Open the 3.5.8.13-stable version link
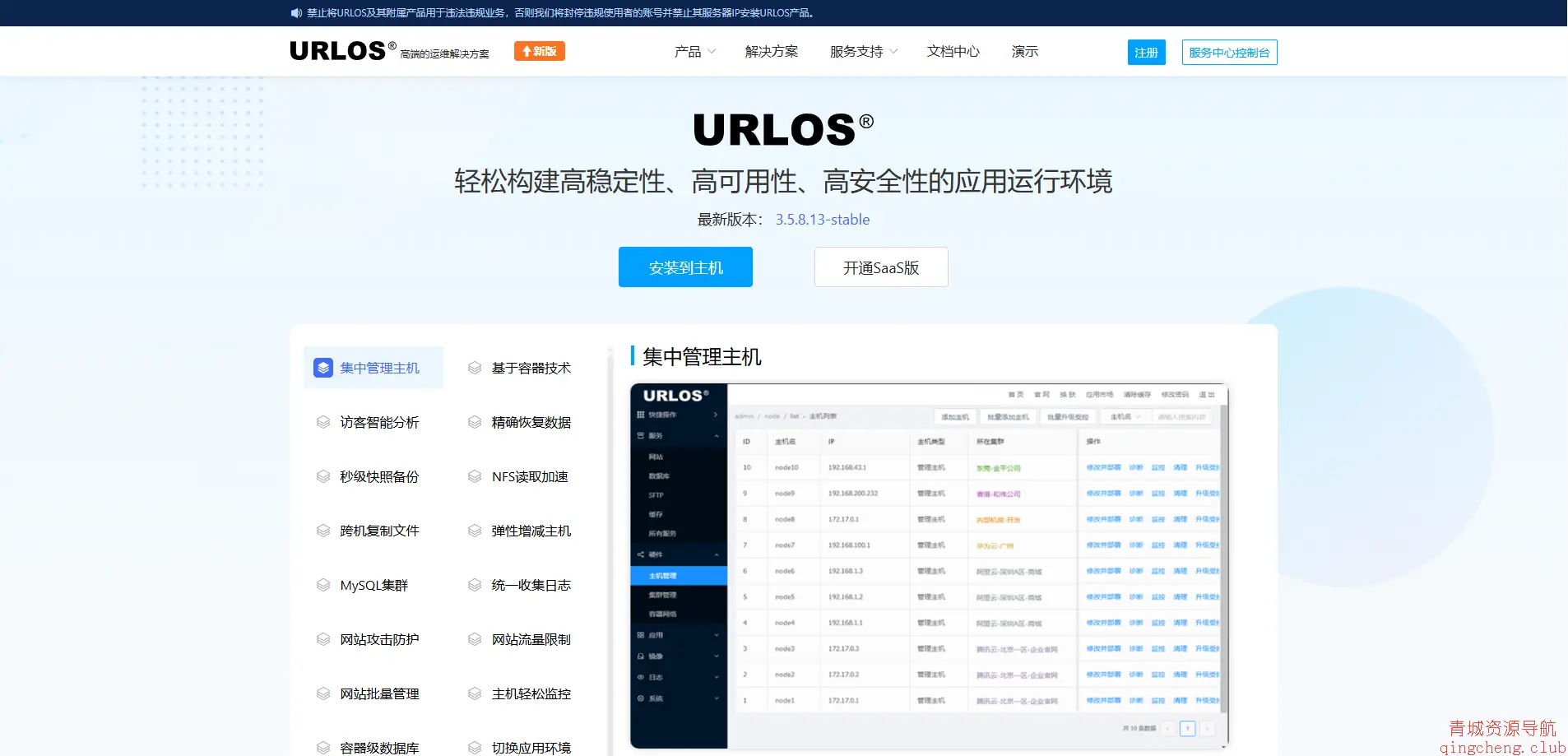The image size is (1568, 756). coord(822,220)
